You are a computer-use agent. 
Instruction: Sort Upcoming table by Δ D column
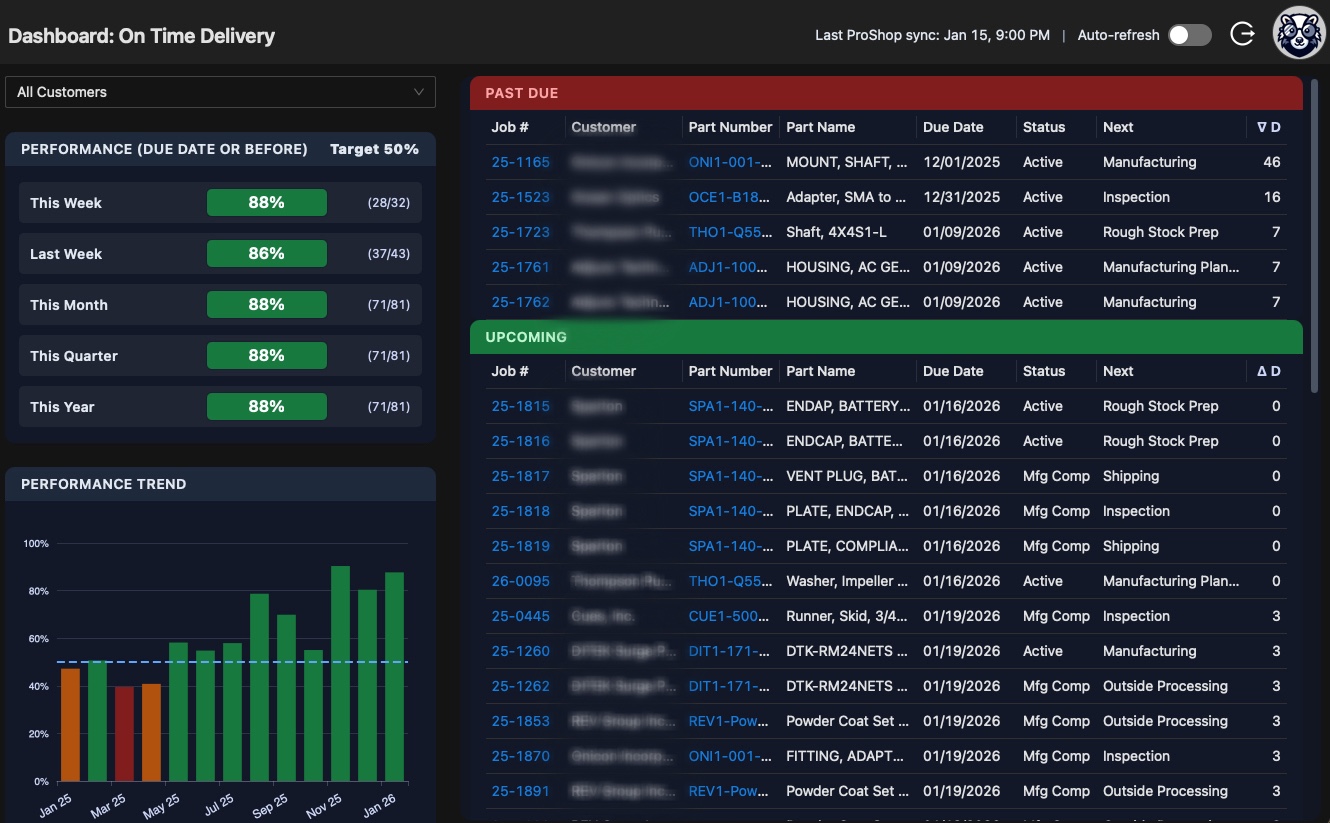[1268, 371]
